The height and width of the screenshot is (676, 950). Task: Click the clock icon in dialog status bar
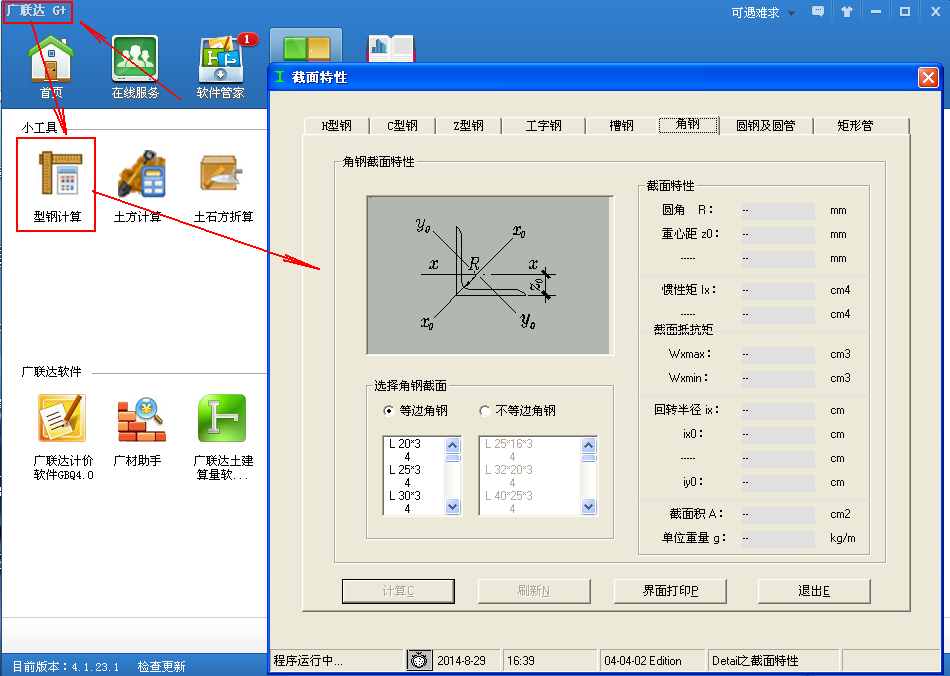click(419, 660)
